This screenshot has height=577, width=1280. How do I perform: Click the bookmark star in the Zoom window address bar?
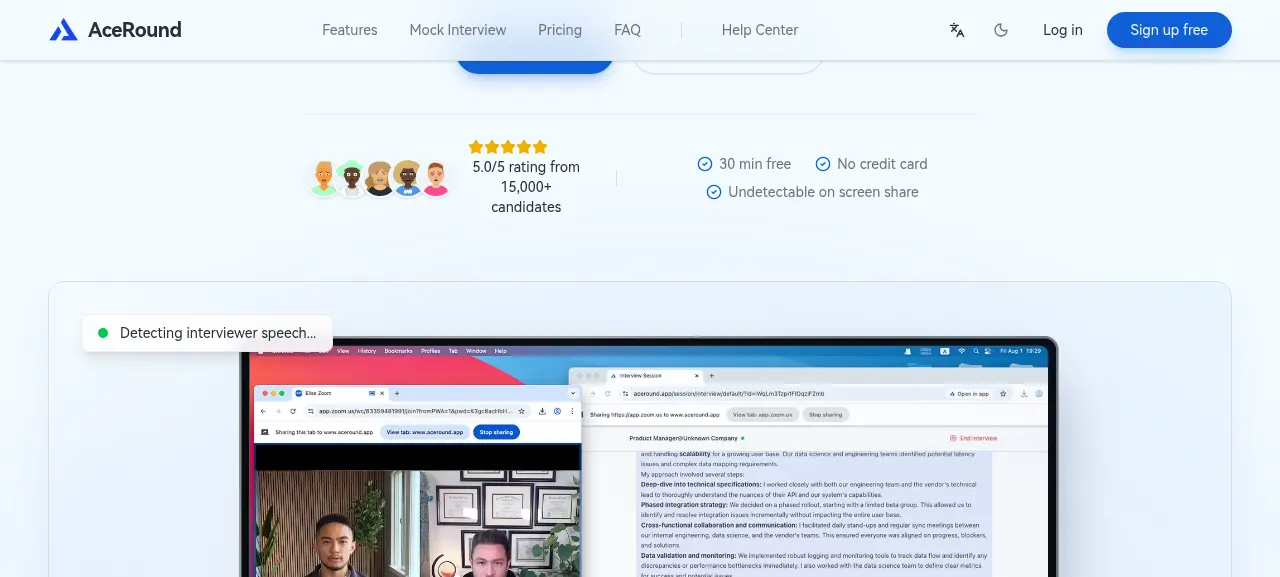[521, 411]
